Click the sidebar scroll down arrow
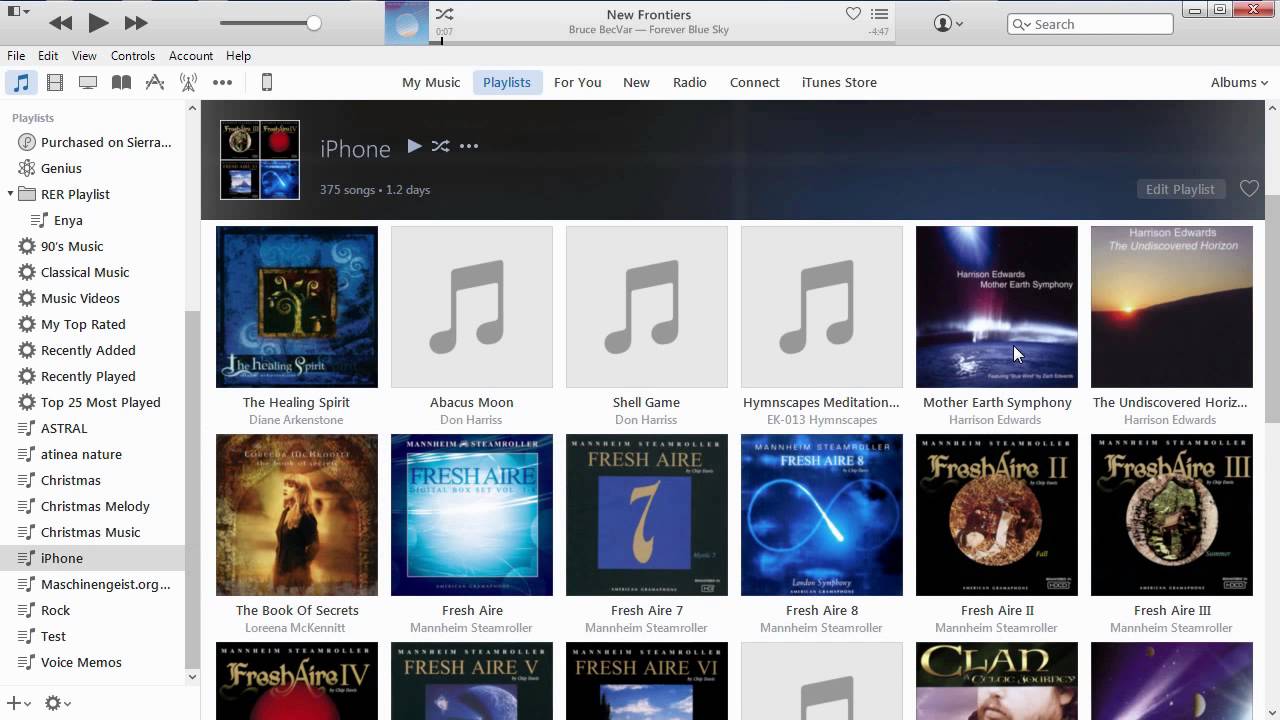The width and height of the screenshot is (1280, 720). click(x=193, y=677)
